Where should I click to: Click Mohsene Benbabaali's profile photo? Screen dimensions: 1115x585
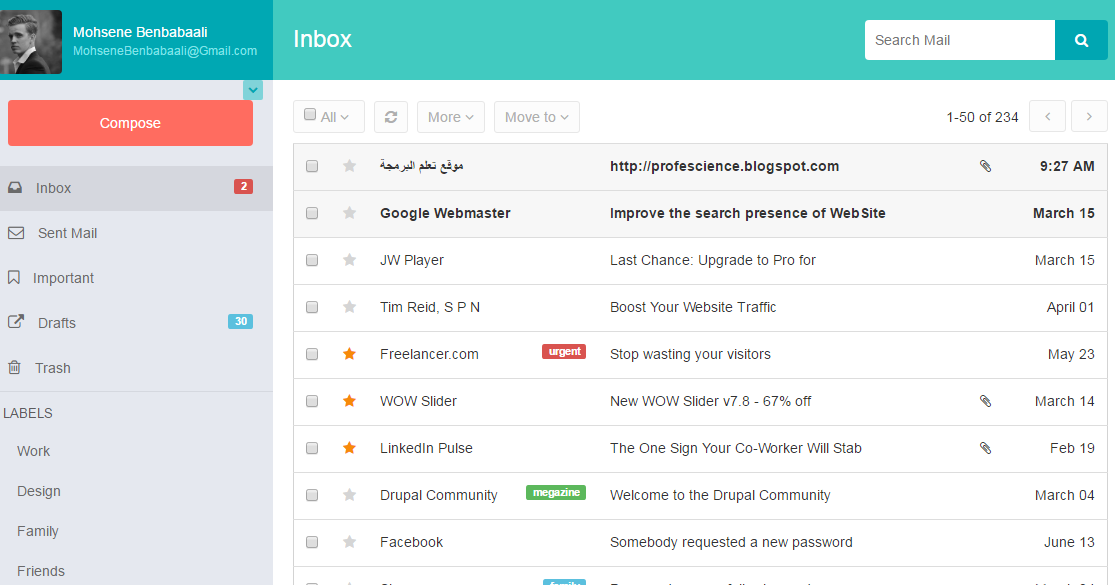point(32,42)
